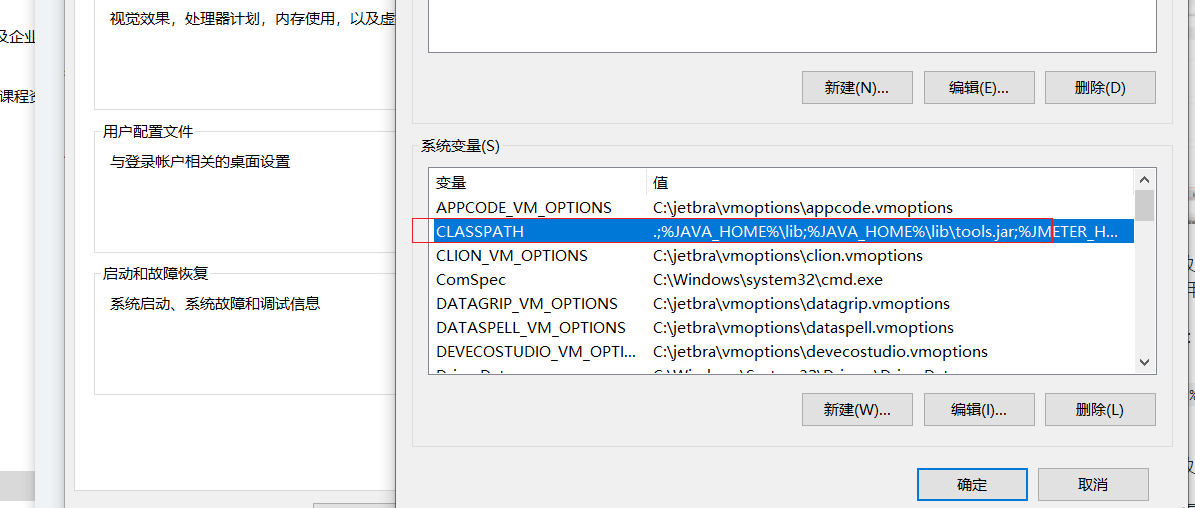Image resolution: width=1195 pixels, height=508 pixels.
Task: Click the 编辑(E)... button for user variables
Action: click(x=978, y=87)
